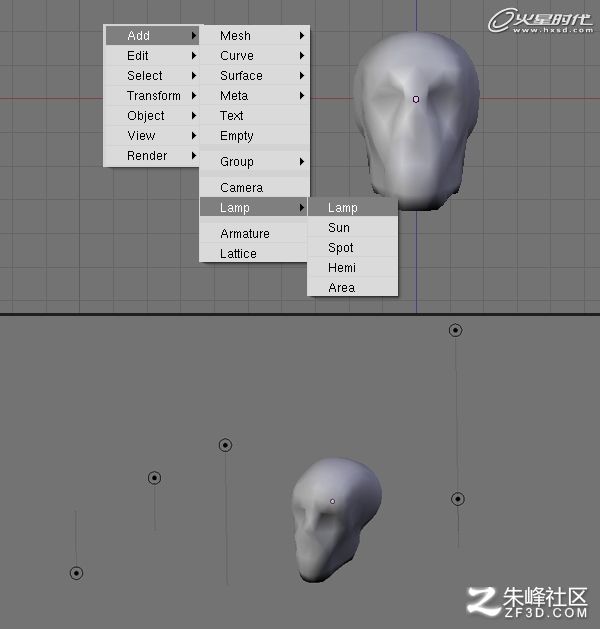
Task: Open the Add menu entry
Action: coord(152,36)
